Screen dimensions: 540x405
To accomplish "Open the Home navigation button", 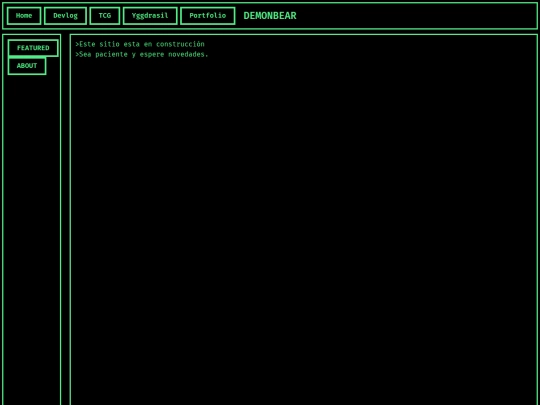I will 24,16.
